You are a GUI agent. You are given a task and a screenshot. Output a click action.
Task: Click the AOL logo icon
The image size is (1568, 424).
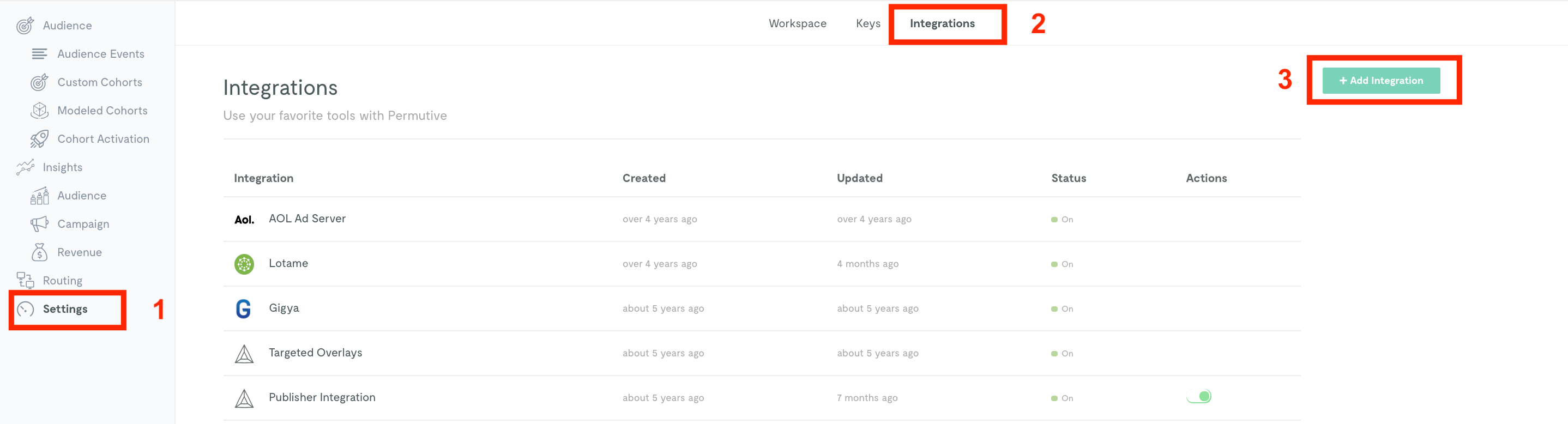244,220
